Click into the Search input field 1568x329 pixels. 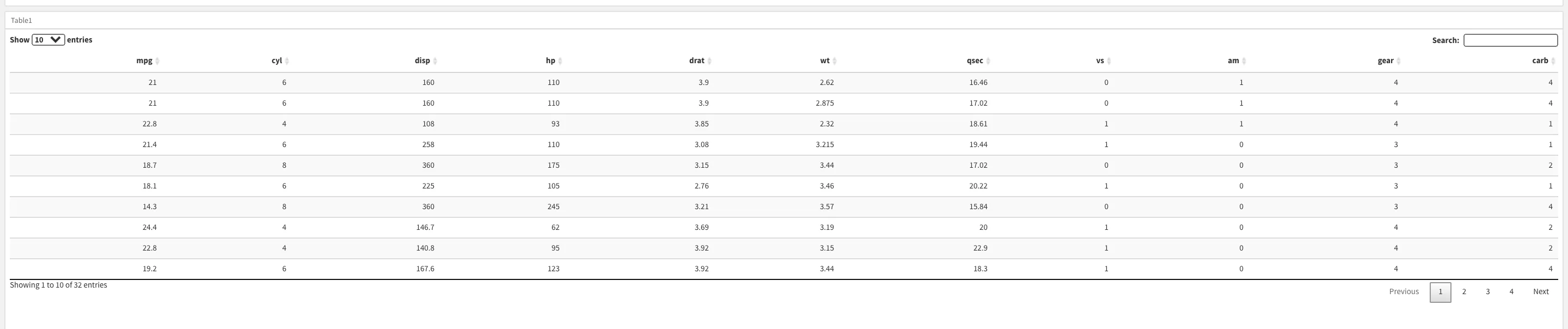pos(1510,40)
